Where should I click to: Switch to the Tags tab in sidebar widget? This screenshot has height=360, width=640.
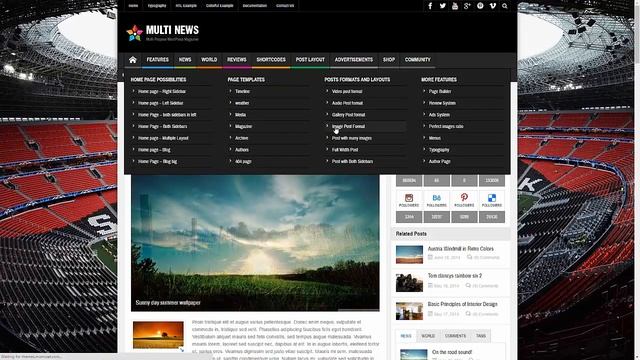tap(481, 336)
